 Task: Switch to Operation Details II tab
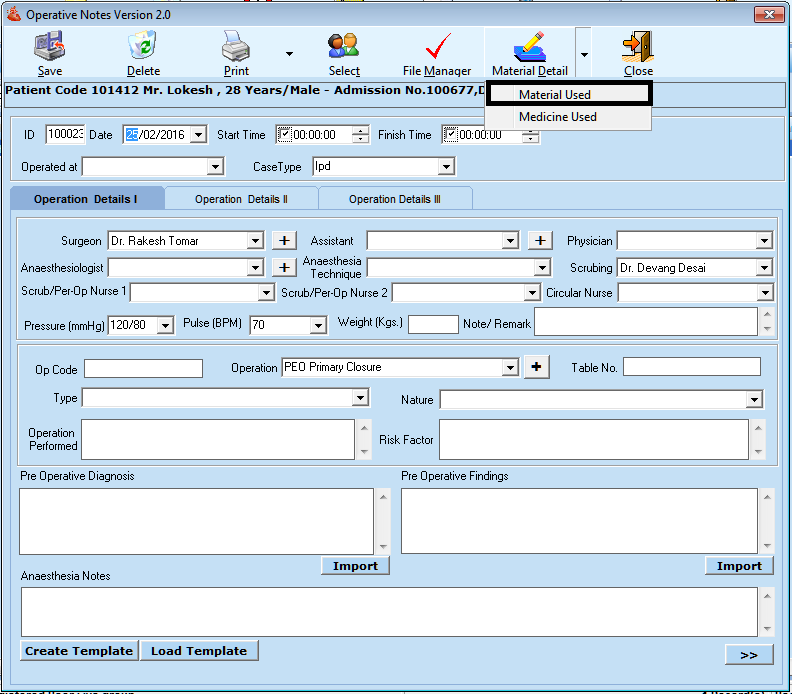click(241, 199)
